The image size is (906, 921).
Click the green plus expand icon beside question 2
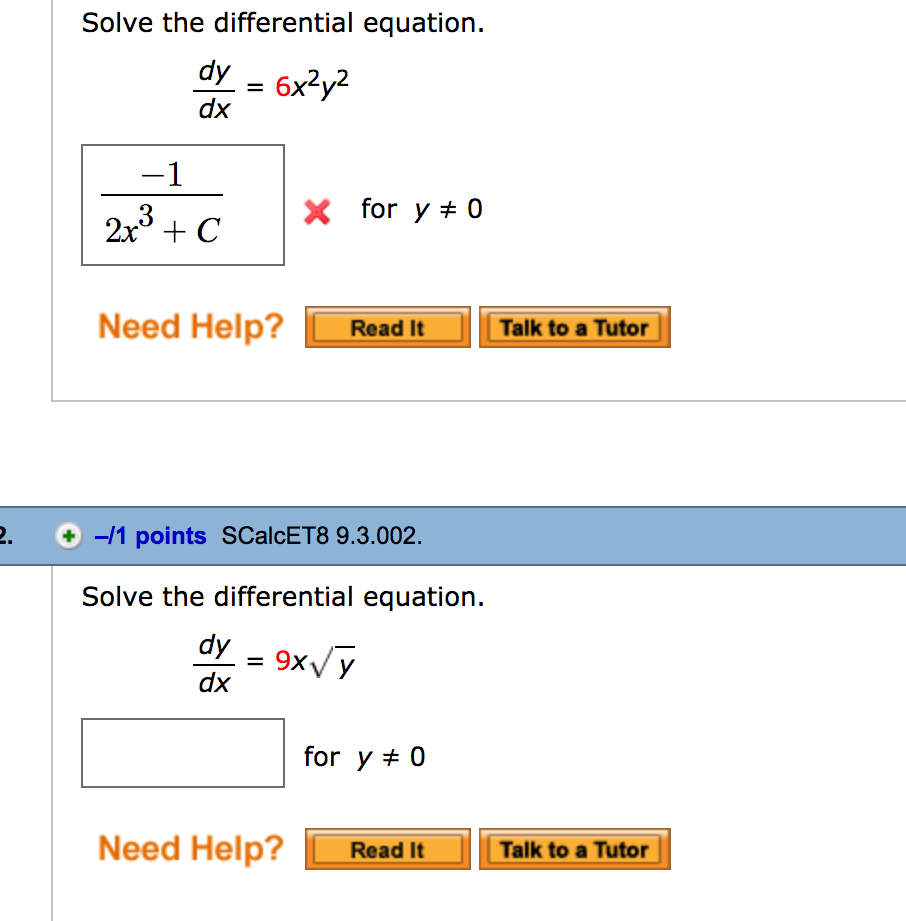(67, 536)
